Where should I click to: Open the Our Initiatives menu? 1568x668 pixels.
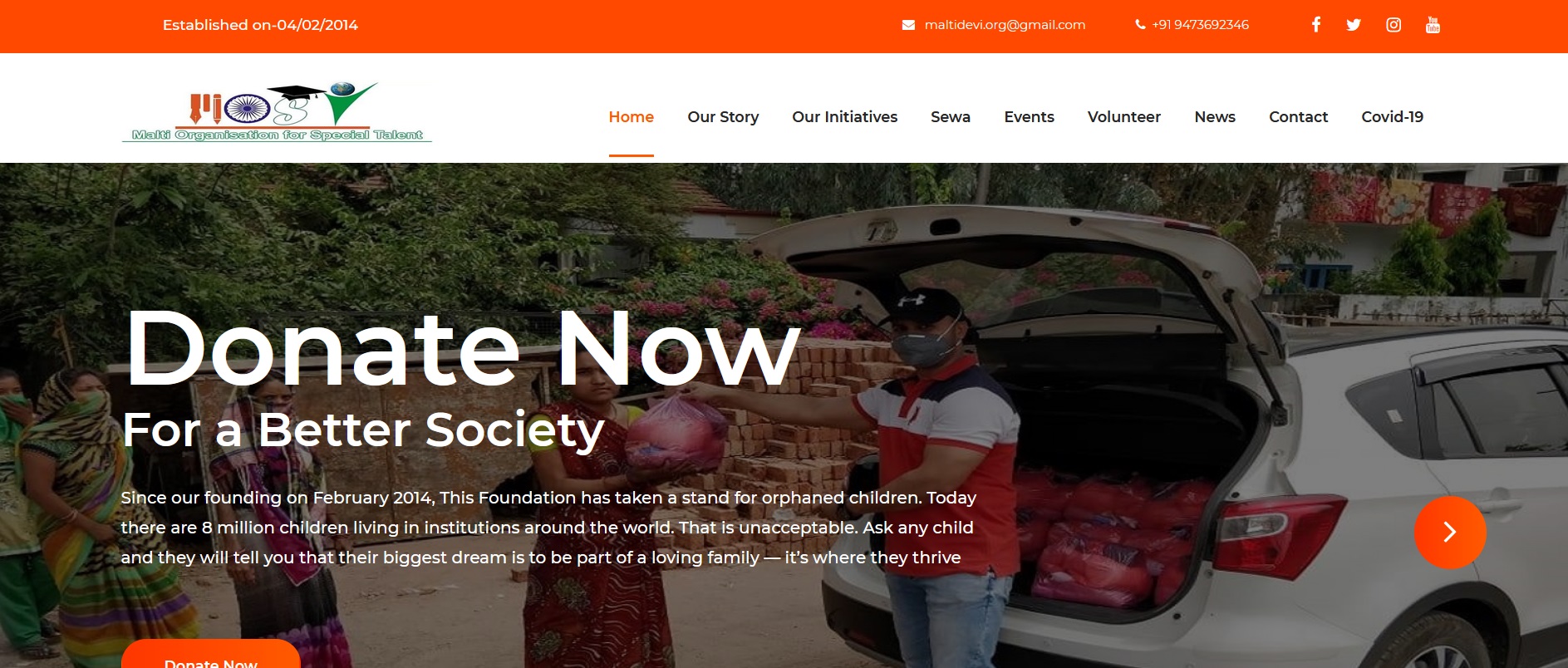click(x=844, y=117)
